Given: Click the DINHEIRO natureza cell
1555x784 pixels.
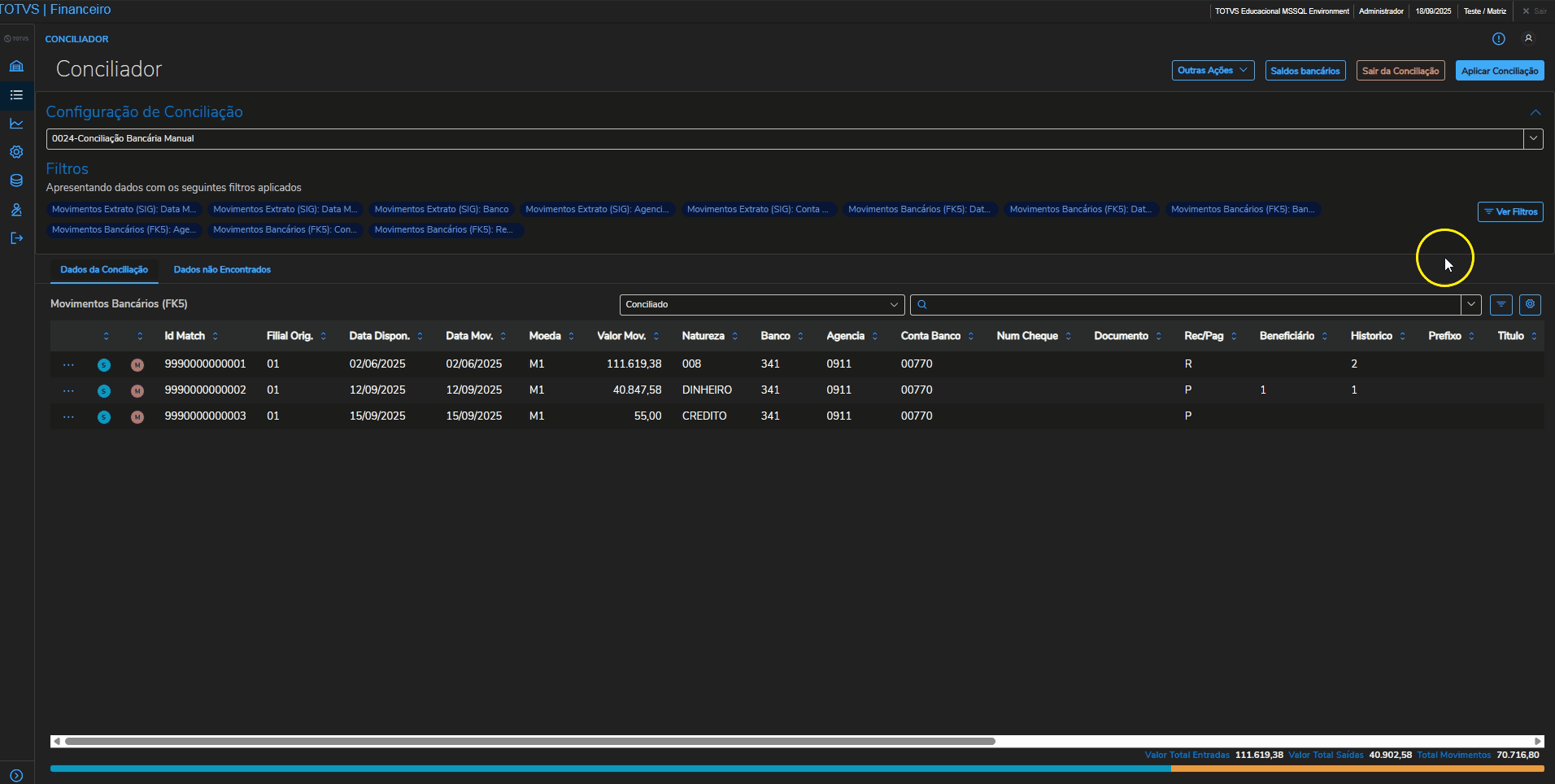Looking at the screenshot, I should coord(707,390).
